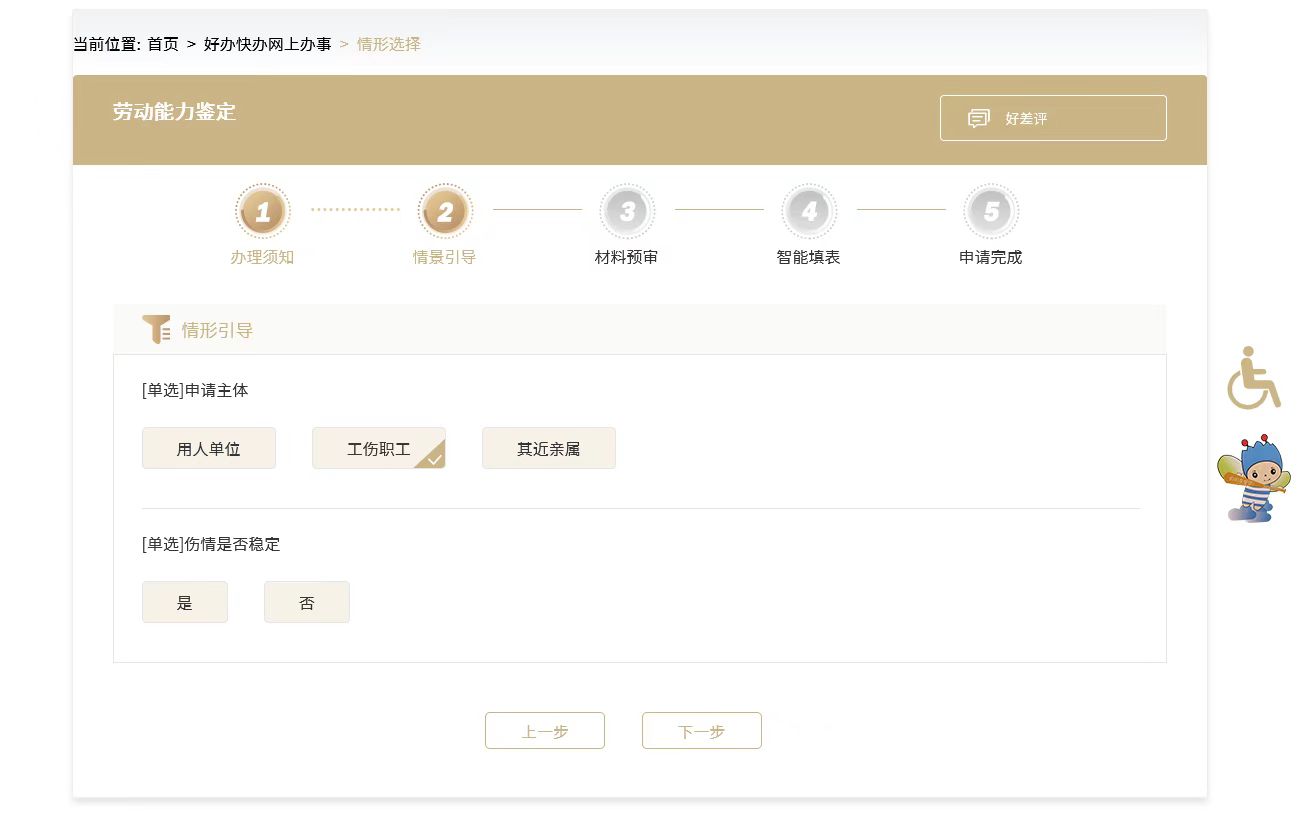Screen dimensions: 1312x819
Task: Open the 好差评 rating button
Action: point(1053,119)
